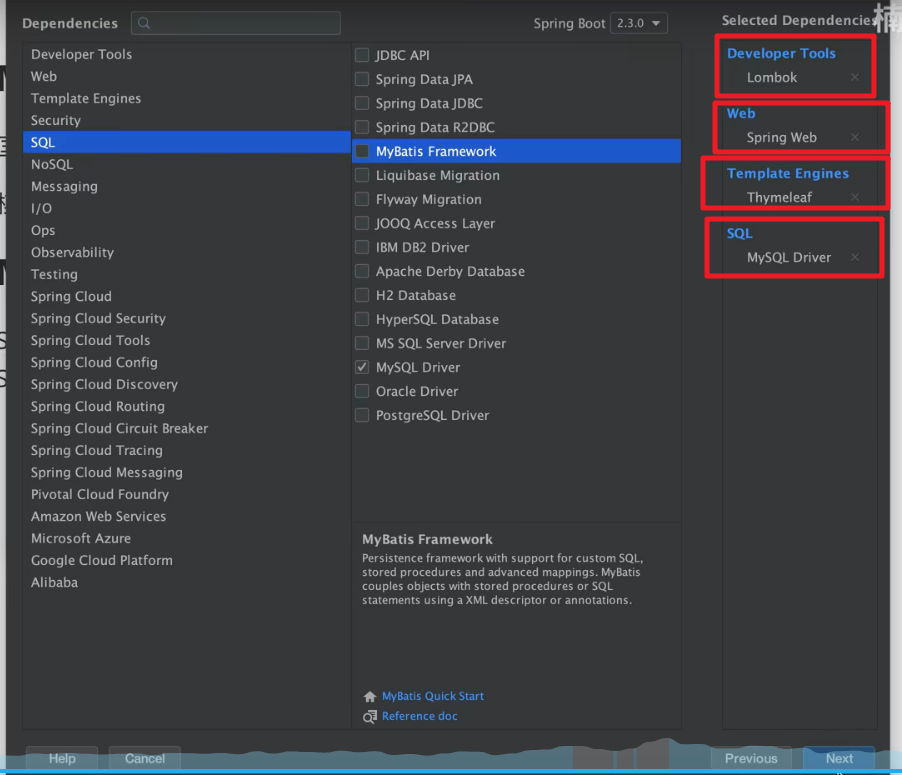Tick the Spring Data JDBC checkbox

tap(362, 103)
